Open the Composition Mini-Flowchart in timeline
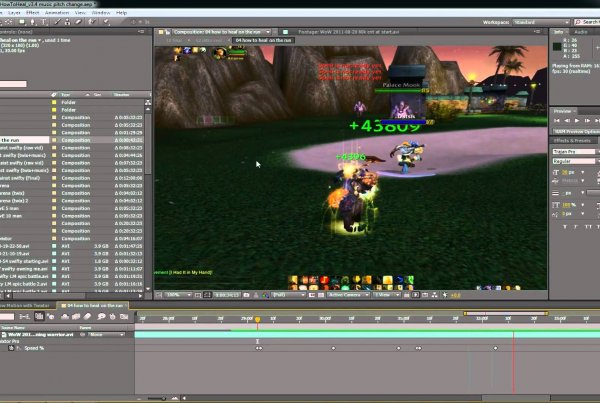The height and width of the screenshot is (403, 600). [24, 317]
